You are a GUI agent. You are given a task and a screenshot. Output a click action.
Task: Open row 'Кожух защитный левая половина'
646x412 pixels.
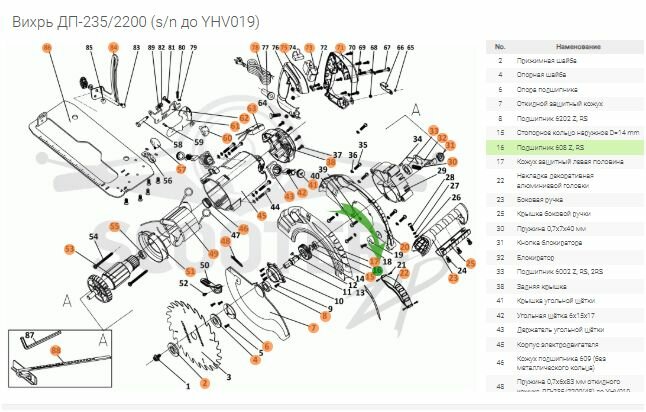564,162
